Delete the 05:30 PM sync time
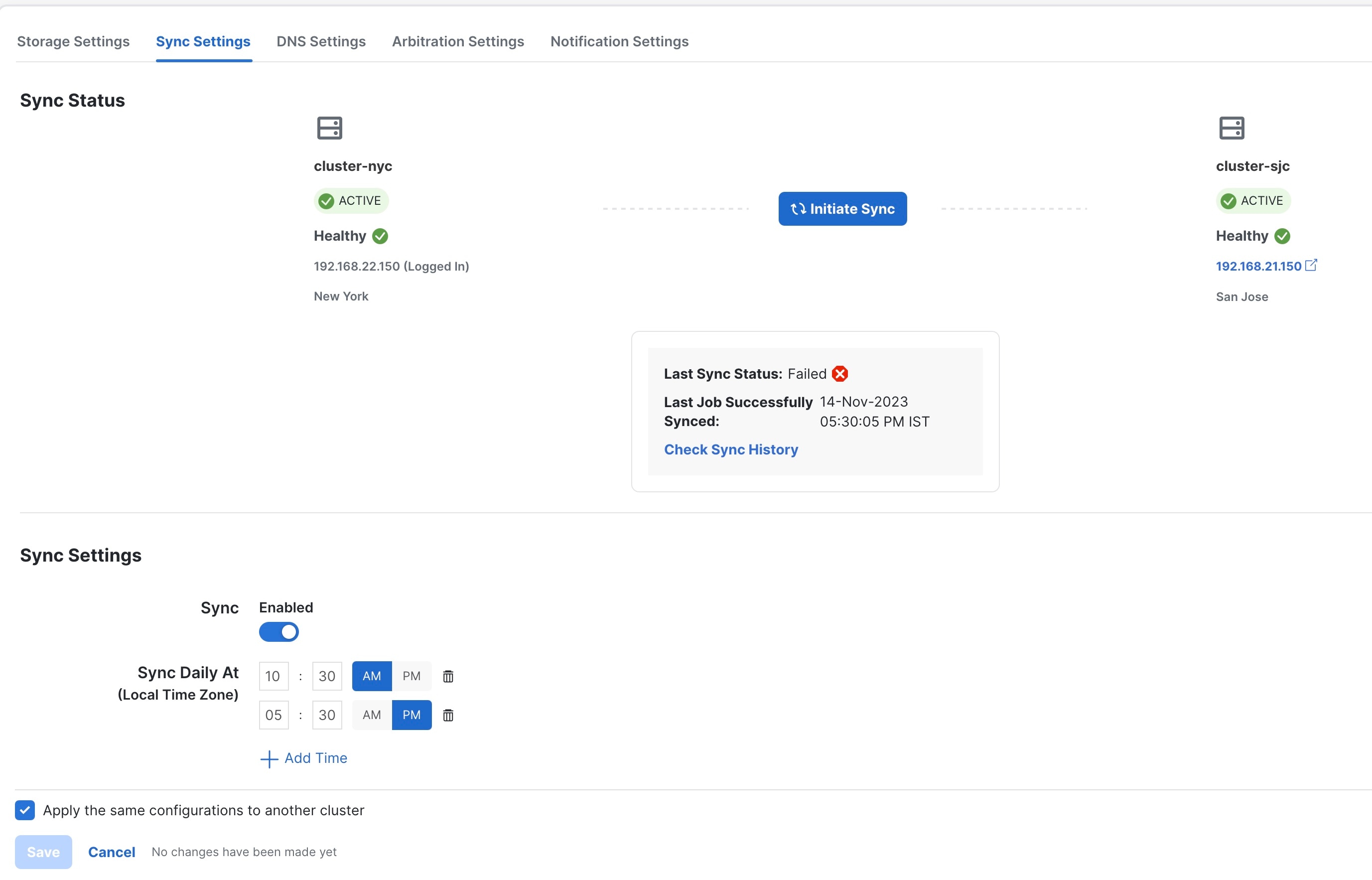 click(448, 716)
